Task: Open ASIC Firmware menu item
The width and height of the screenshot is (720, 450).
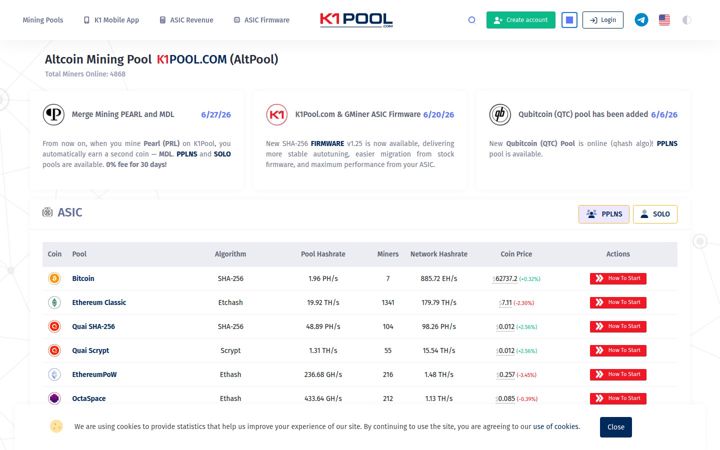Action: click(261, 20)
